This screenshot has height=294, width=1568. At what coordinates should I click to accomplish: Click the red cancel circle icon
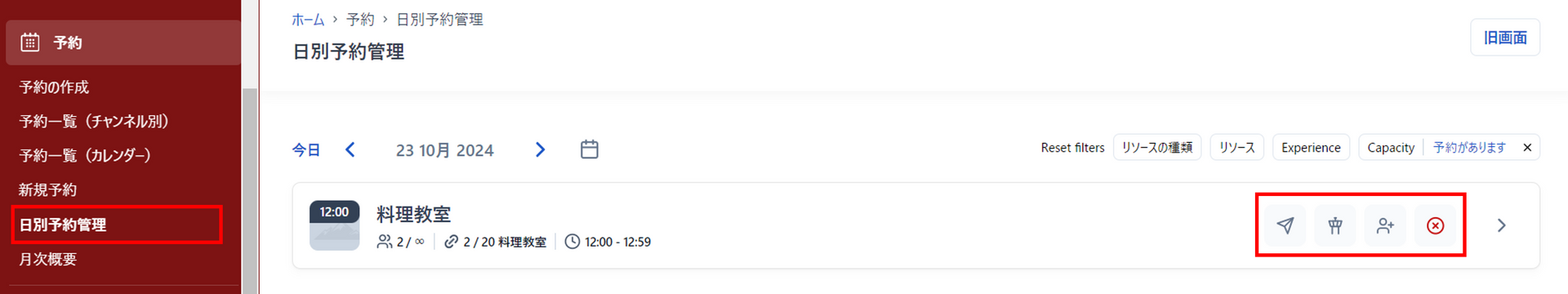point(1435,225)
